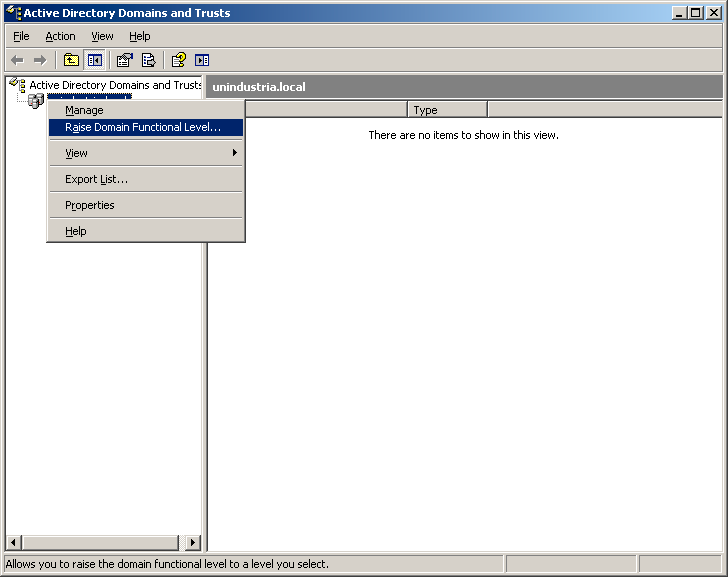This screenshot has width=728, height=577.
Task: Click the domain node icon in tree
Action: tap(36, 100)
